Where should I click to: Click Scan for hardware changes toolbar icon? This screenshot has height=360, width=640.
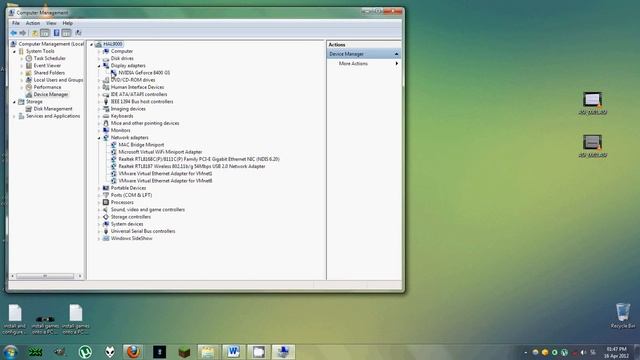tap(78, 33)
